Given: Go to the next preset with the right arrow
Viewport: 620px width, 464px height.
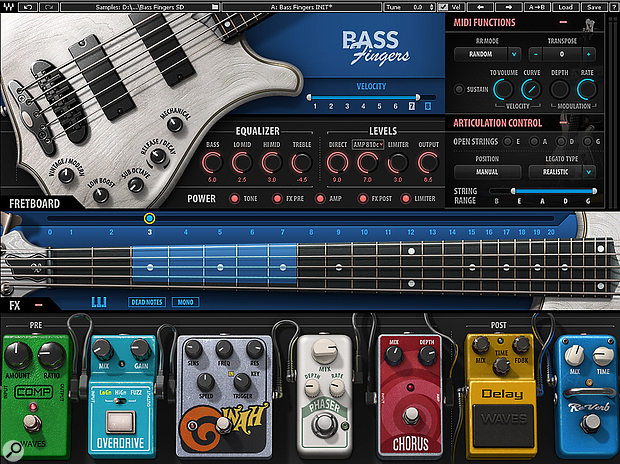Looking at the screenshot, I should pos(509,7).
